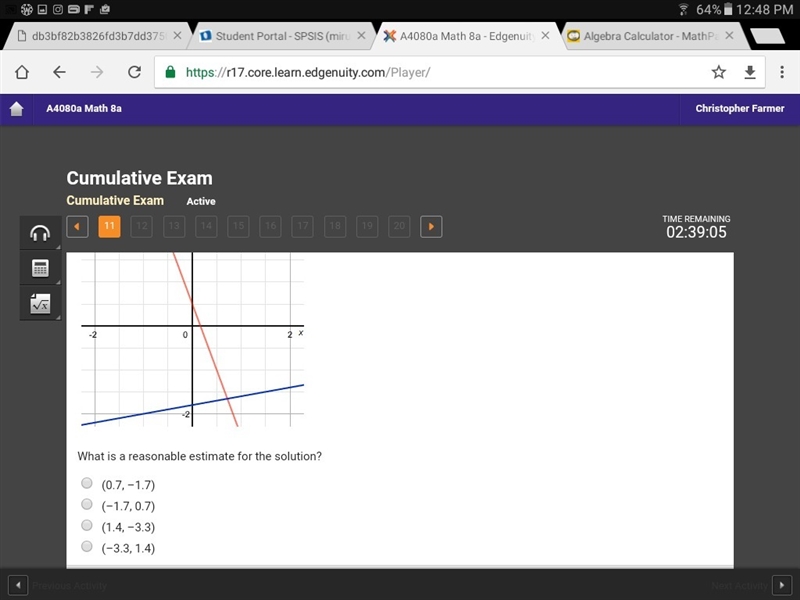The height and width of the screenshot is (600, 800).
Task: Bookmark this page with the star icon
Action: pos(718,72)
